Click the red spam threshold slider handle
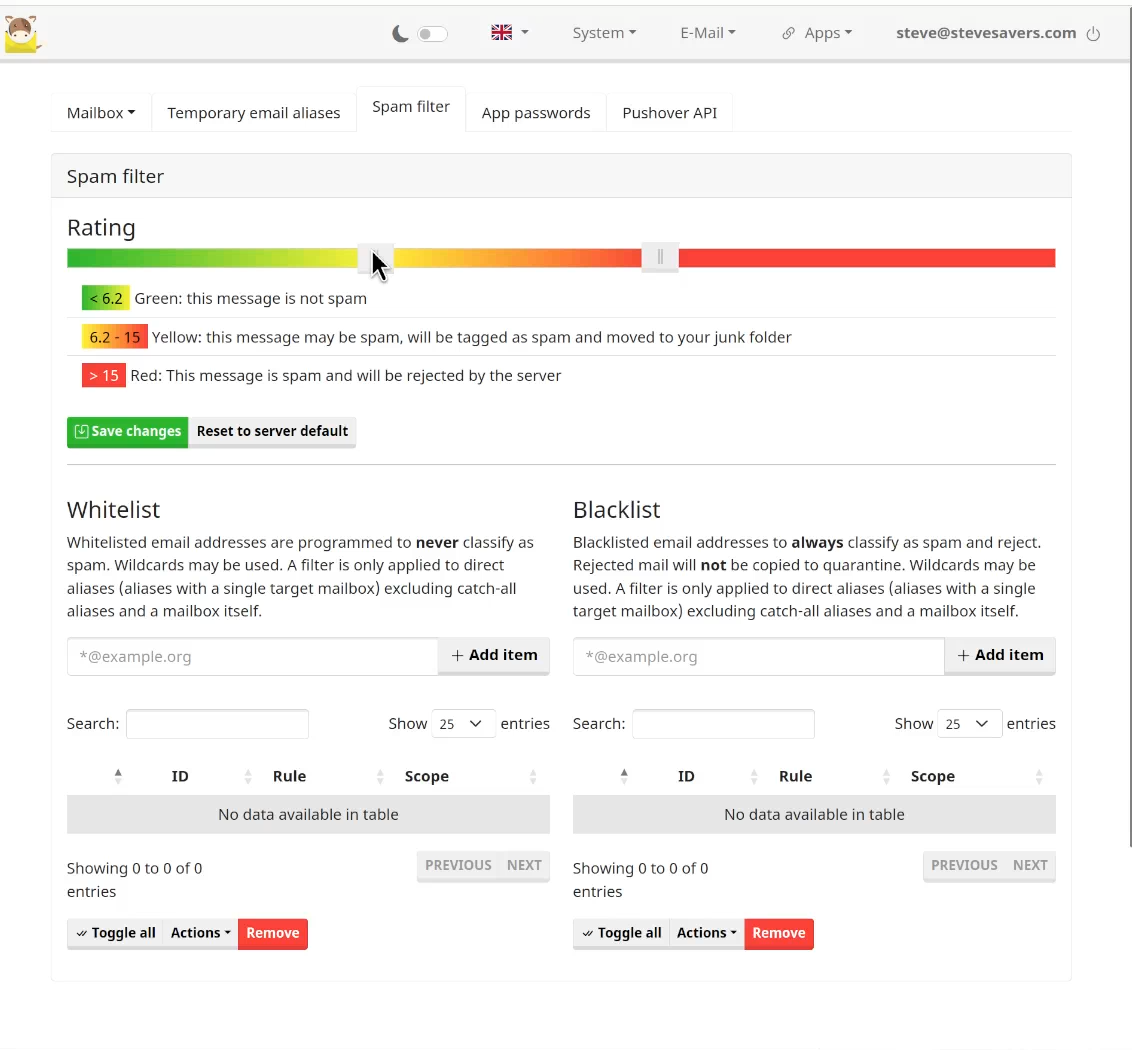The image size is (1132, 1050). [x=660, y=257]
